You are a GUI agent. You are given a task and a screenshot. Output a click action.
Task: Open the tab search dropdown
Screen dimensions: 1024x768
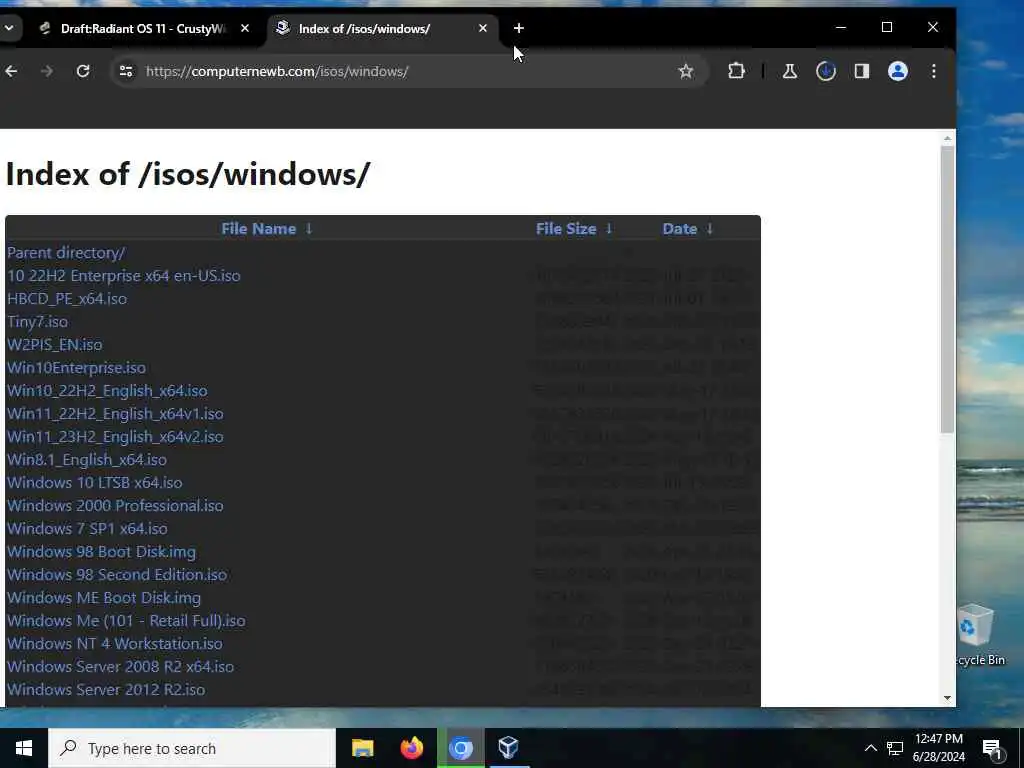pyautogui.click(x=9, y=28)
